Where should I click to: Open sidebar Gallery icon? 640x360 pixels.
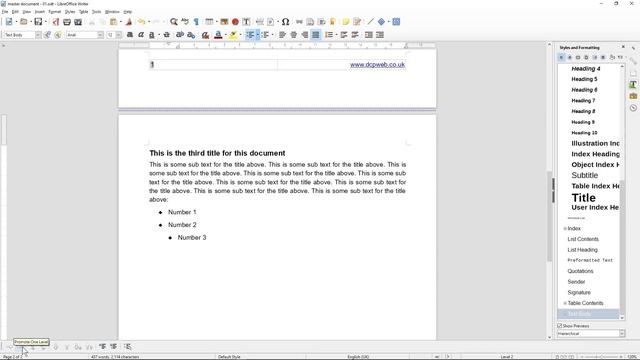click(633, 96)
